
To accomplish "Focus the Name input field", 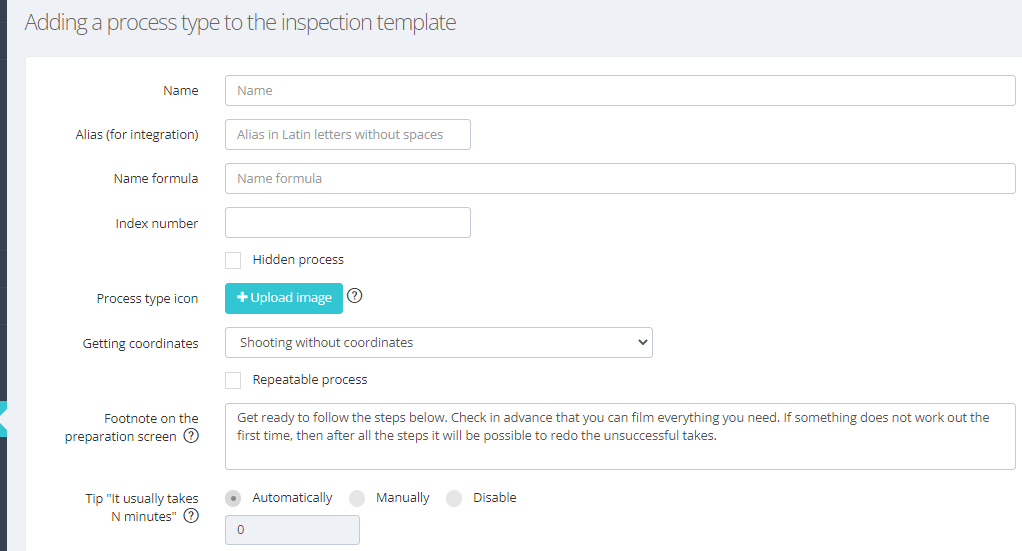I will pos(620,91).
